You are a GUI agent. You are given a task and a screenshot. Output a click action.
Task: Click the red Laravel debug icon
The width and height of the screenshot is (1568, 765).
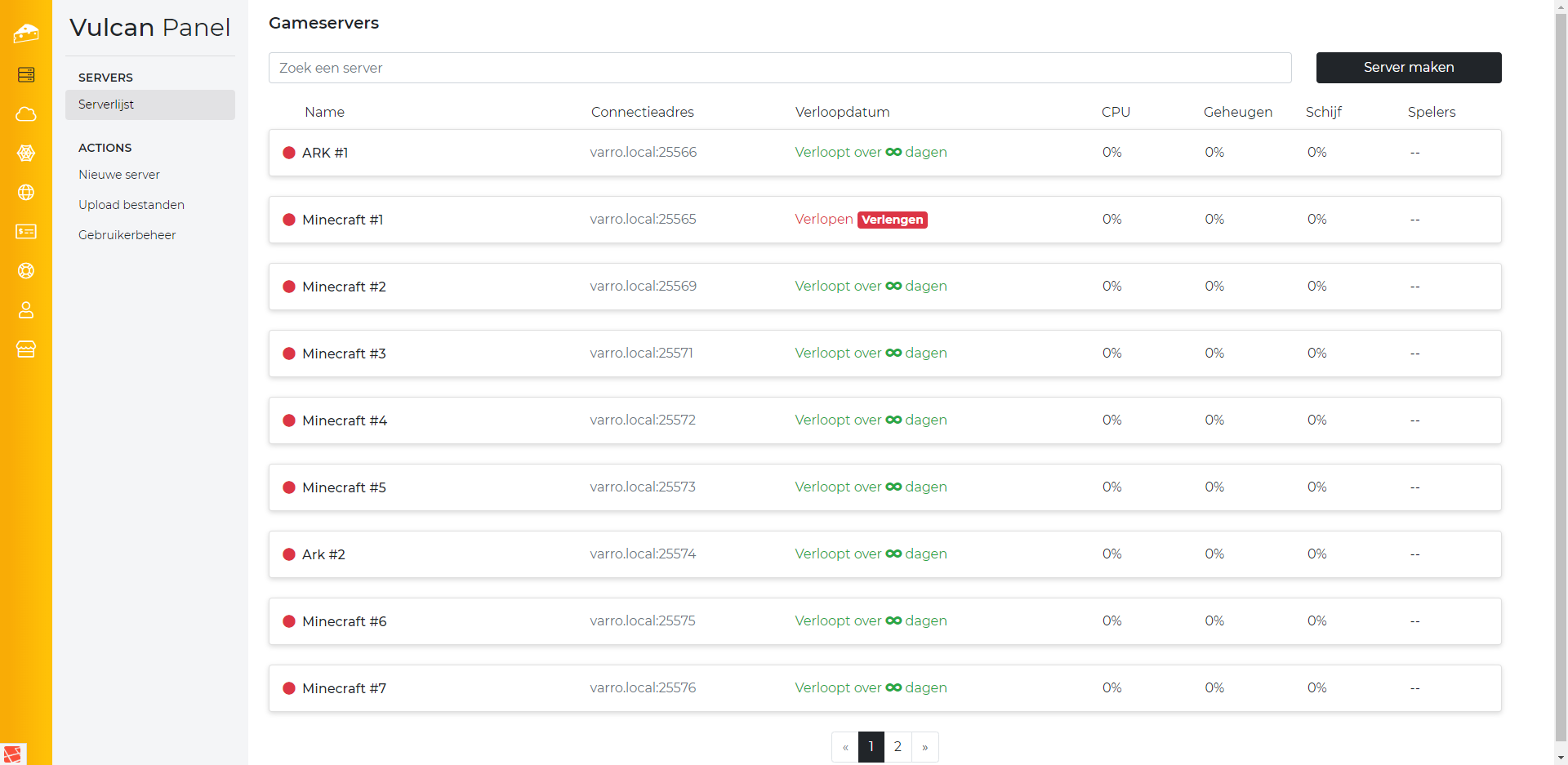coord(13,754)
